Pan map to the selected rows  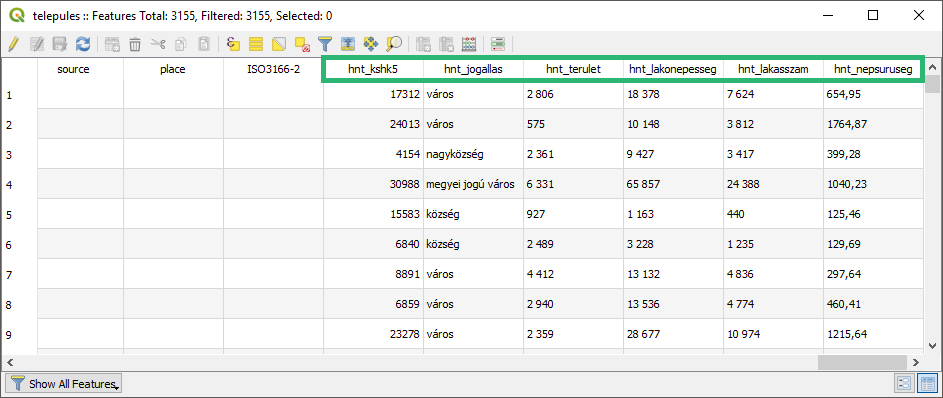click(371, 43)
